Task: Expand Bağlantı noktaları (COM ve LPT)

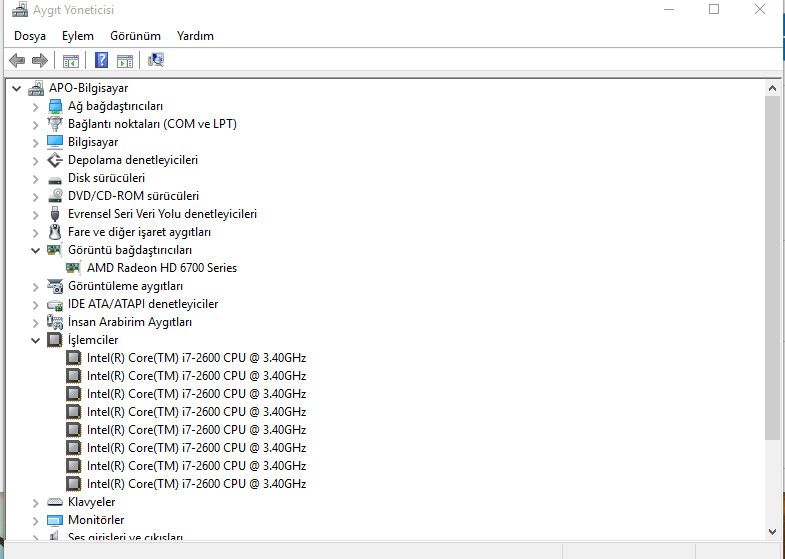Action: pyautogui.click(x=36, y=125)
